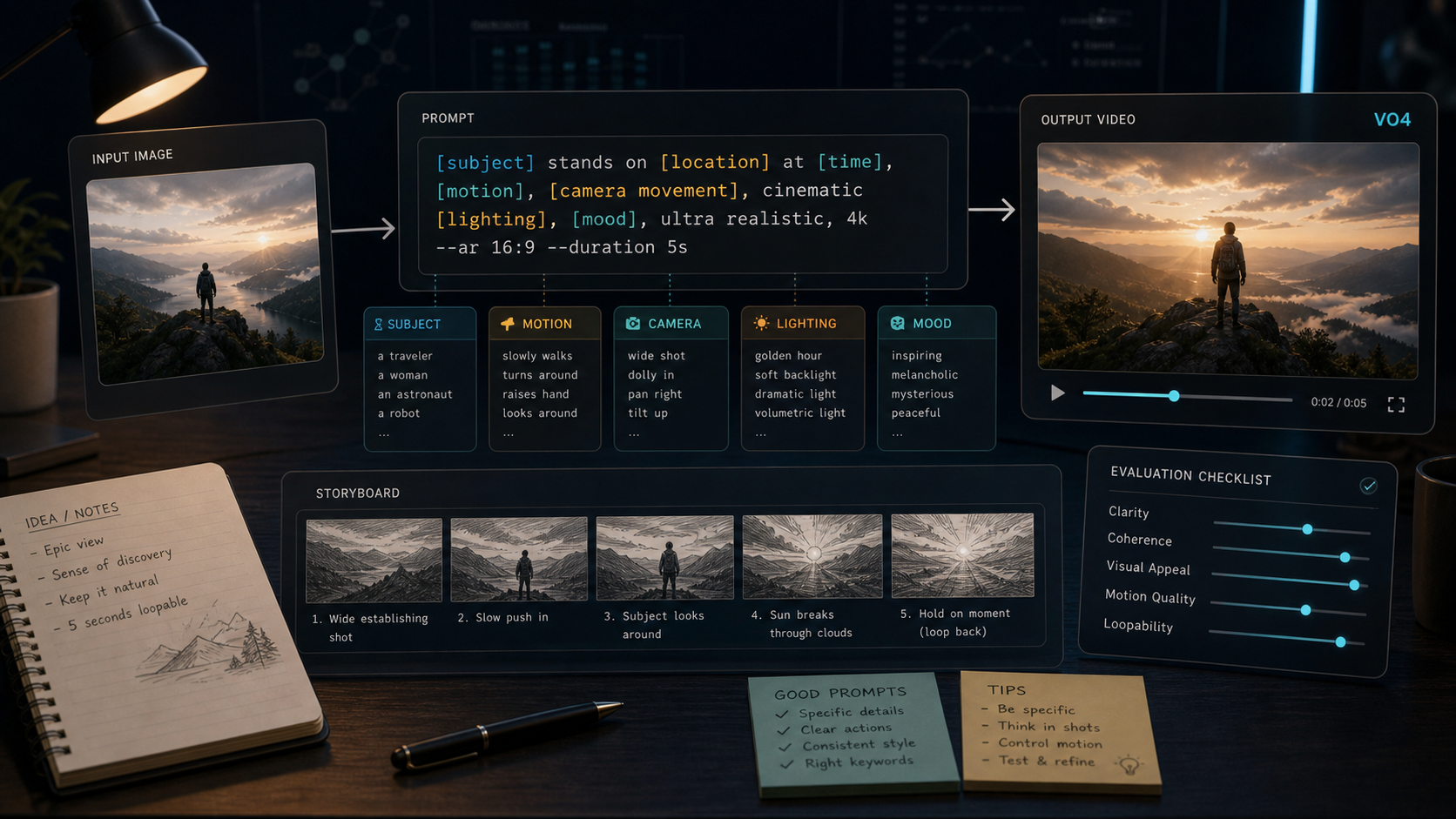The height and width of the screenshot is (819, 1456).
Task: Click the output video progress slider handle
Action: (x=1174, y=396)
